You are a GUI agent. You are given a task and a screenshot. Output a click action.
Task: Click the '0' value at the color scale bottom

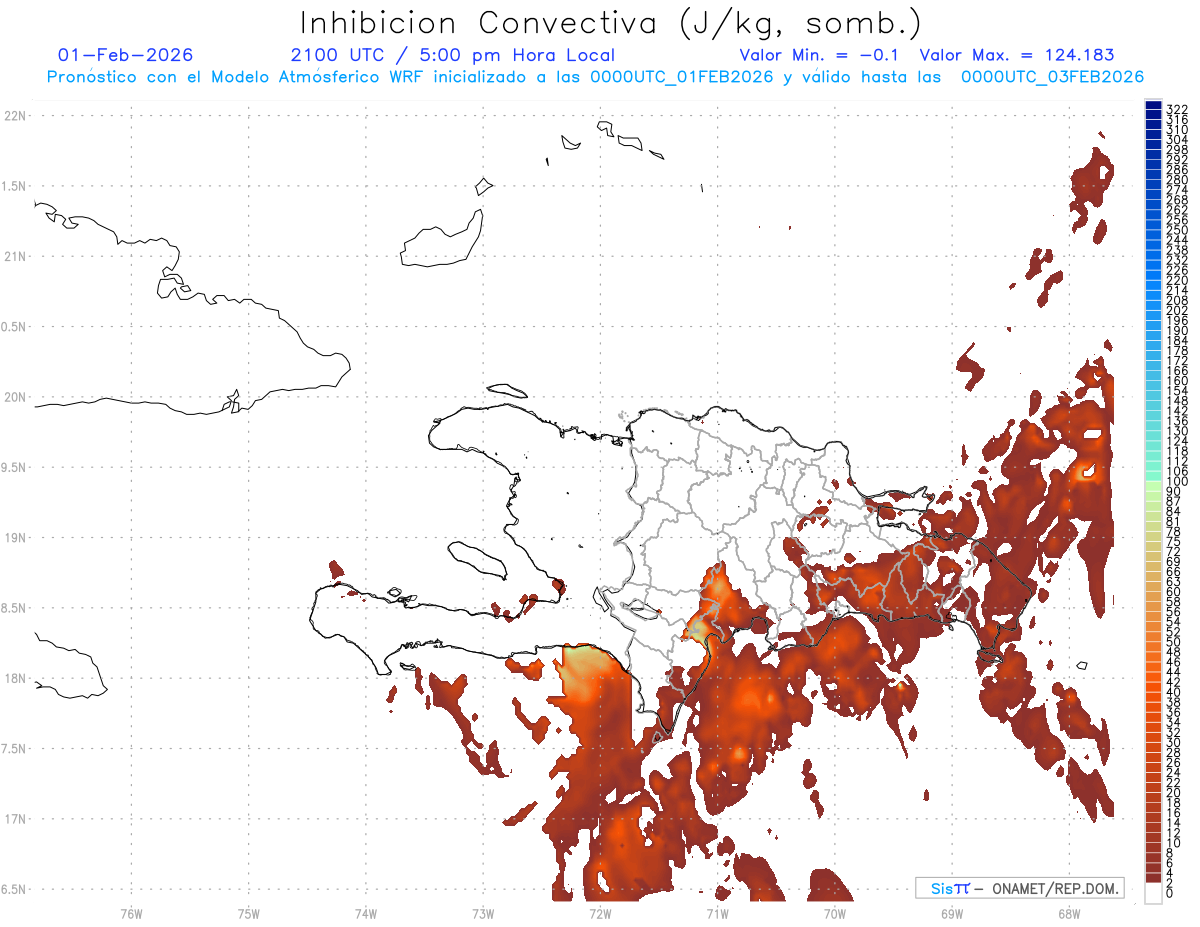(x=1171, y=892)
